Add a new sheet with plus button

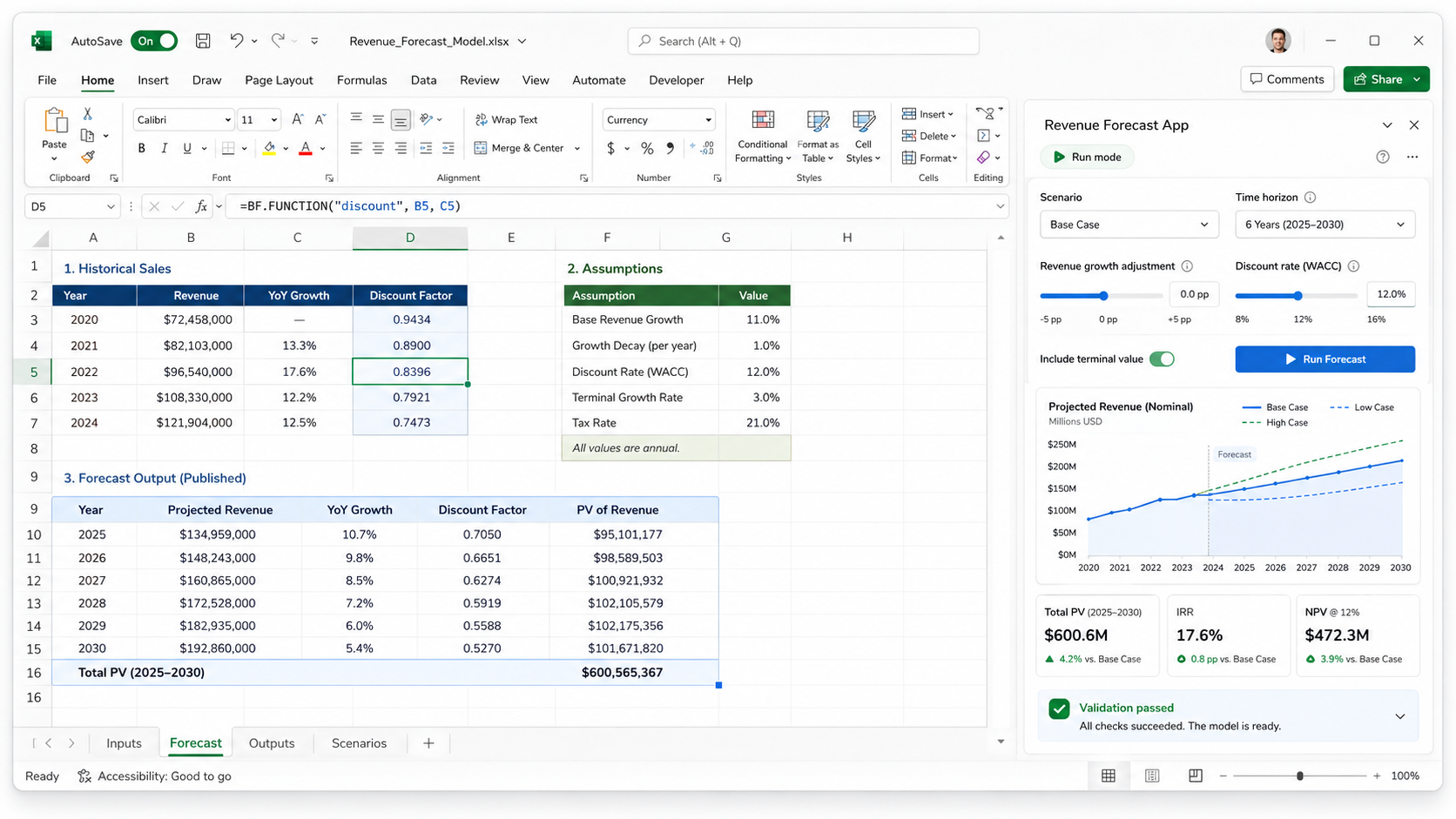point(428,743)
